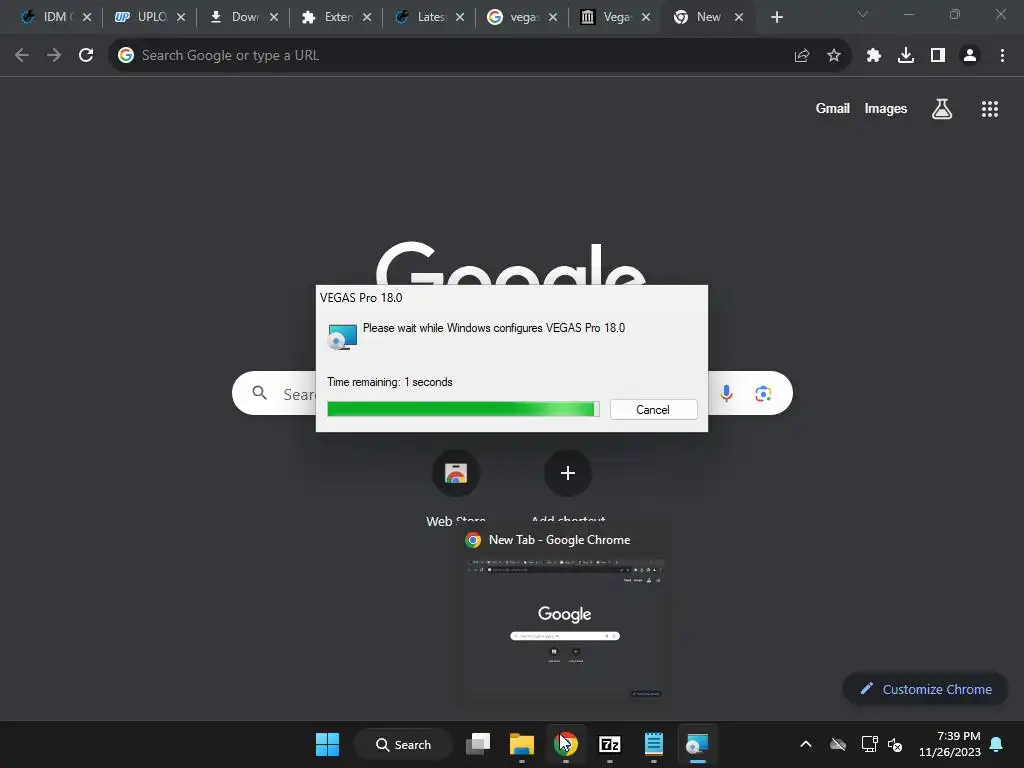The height and width of the screenshot is (768, 1024).
Task: Close the IDM tab
Action: 87,17
